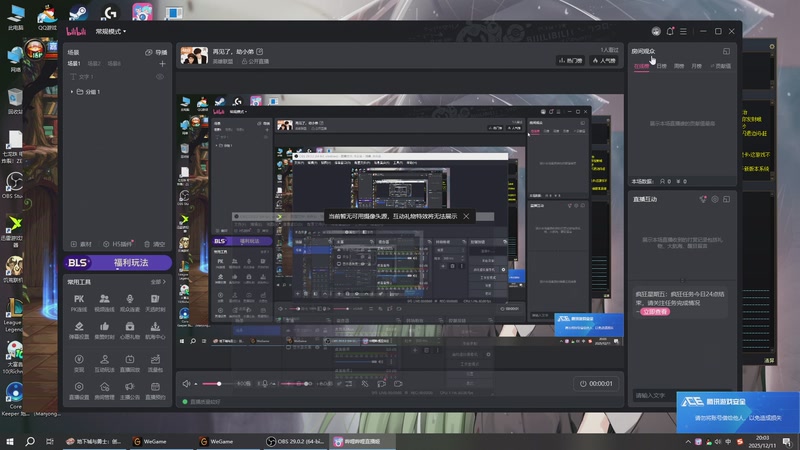
Task: Open the 视频连线 tool in common tools
Action: tap(104, 303)
